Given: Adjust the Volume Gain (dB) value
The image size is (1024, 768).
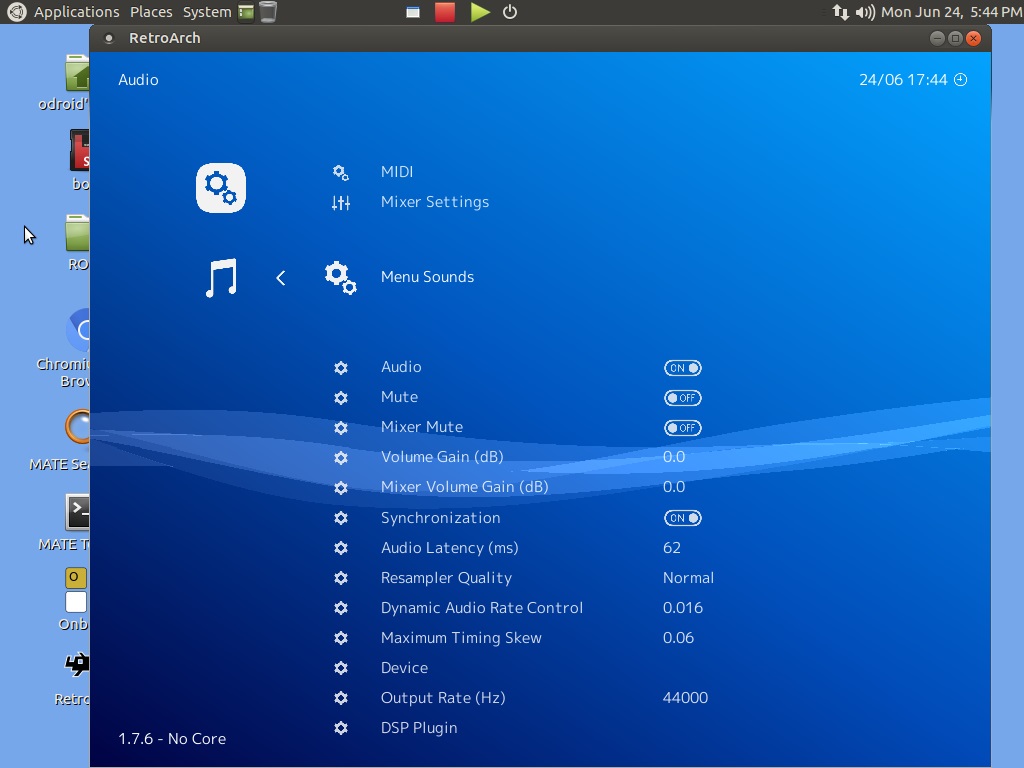Looking at the screenshot, I should click(674, 457).
